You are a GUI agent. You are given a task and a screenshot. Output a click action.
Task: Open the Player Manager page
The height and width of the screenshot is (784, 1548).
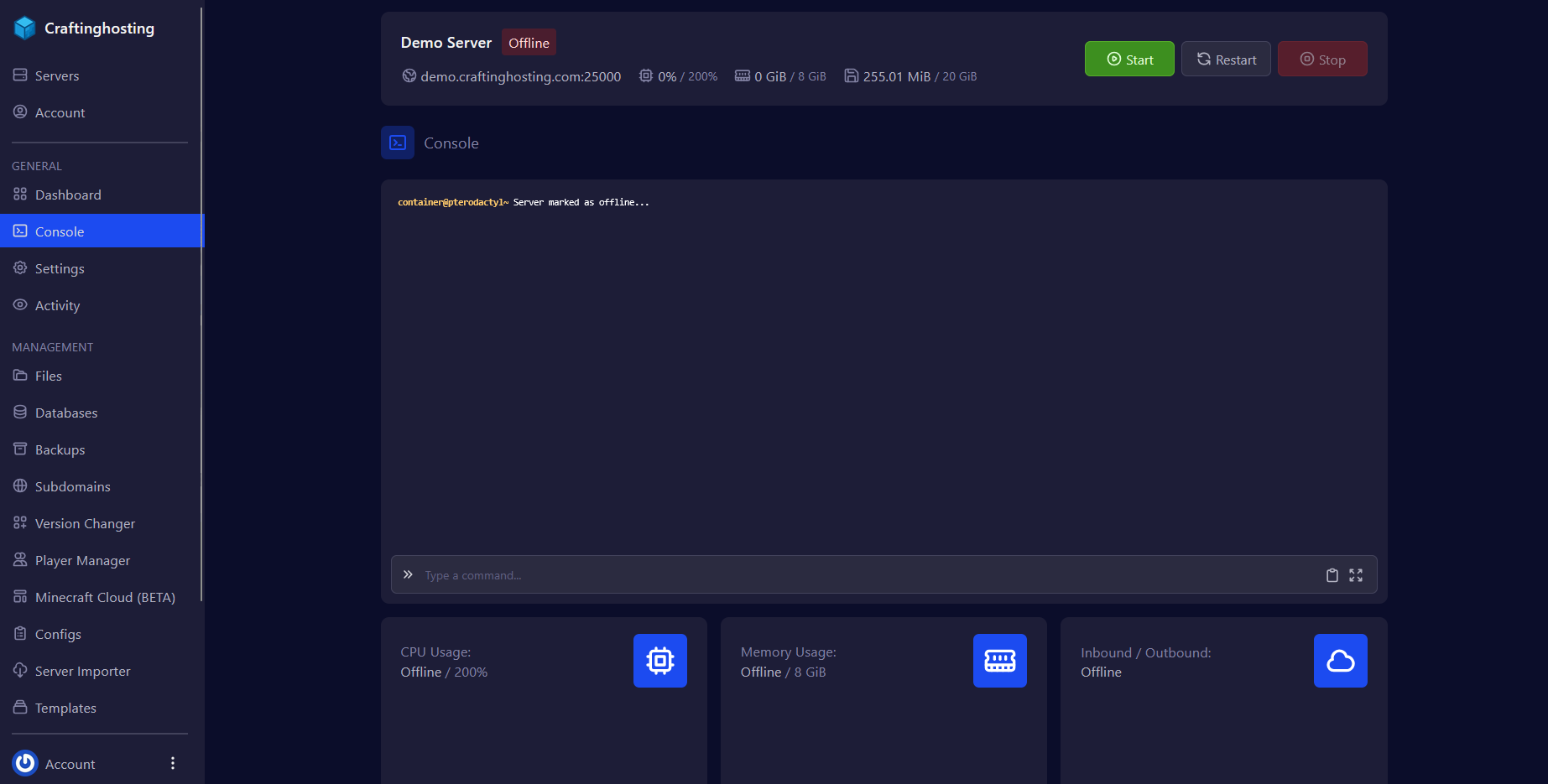pyautogui.click(x=101, y=560)
